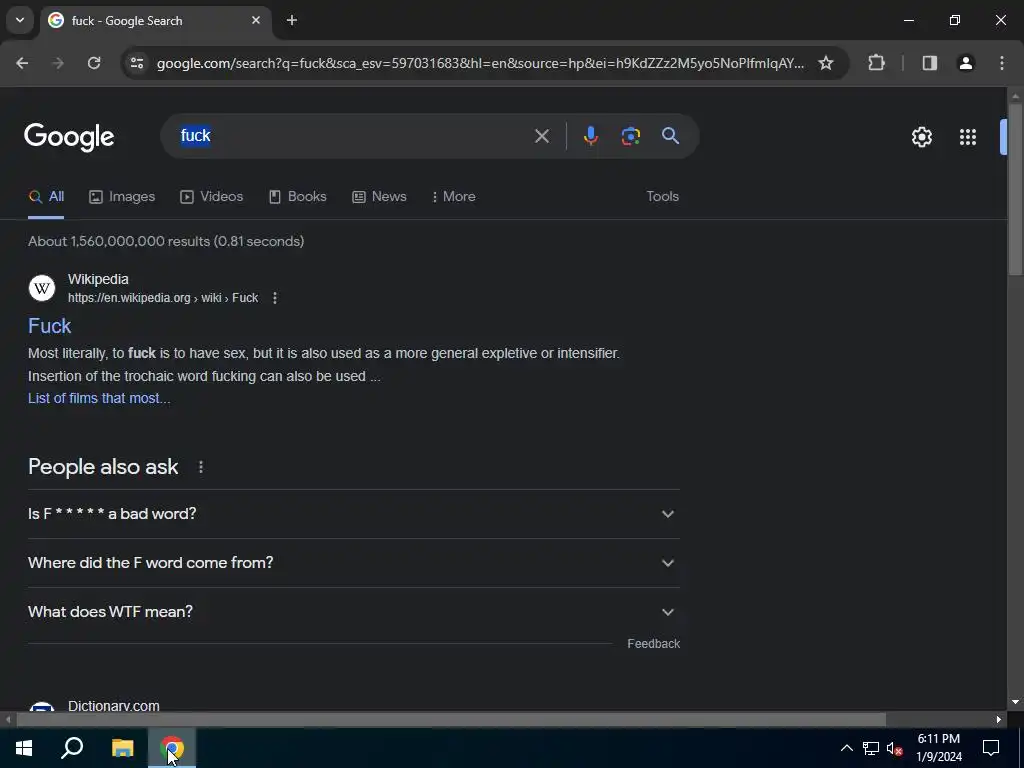Toggle the Chrome side panel icon
Image resolution: width=1024 pixels, height=768 pixels.
pyautogui.click(x=929, y=63)
